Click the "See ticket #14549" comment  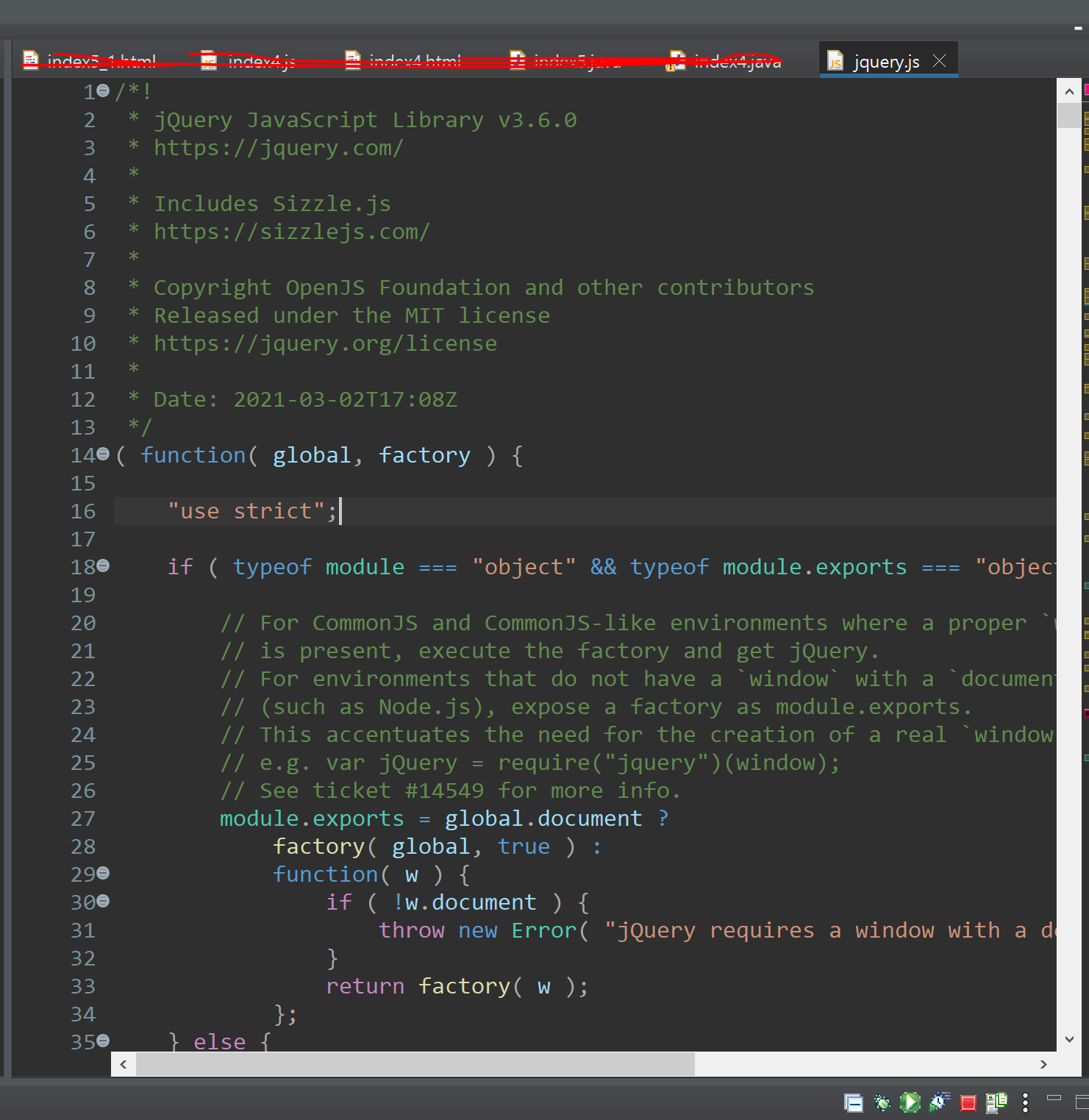[x=451, y=791]
